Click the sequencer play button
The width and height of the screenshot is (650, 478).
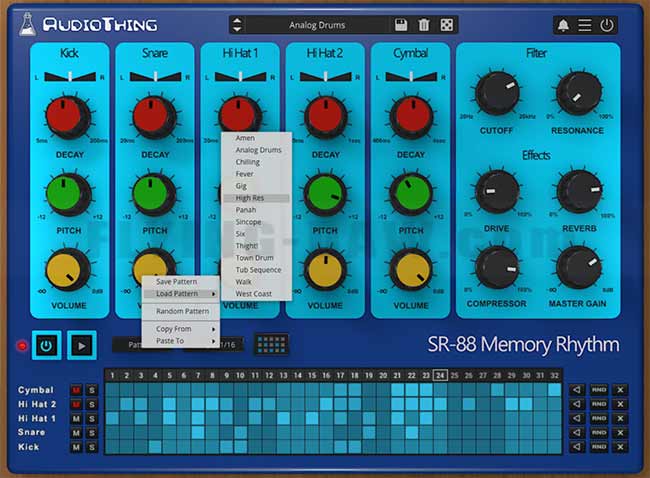[82, 345]
